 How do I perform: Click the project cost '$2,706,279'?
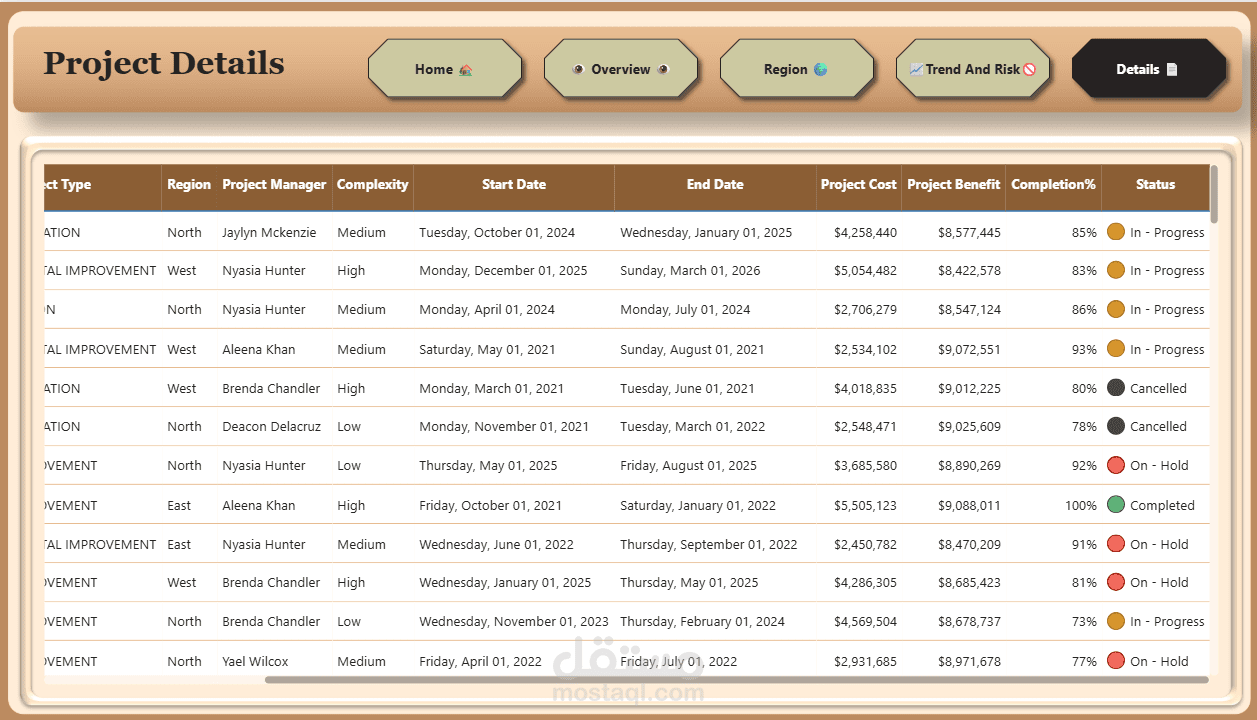pos(866,309)
